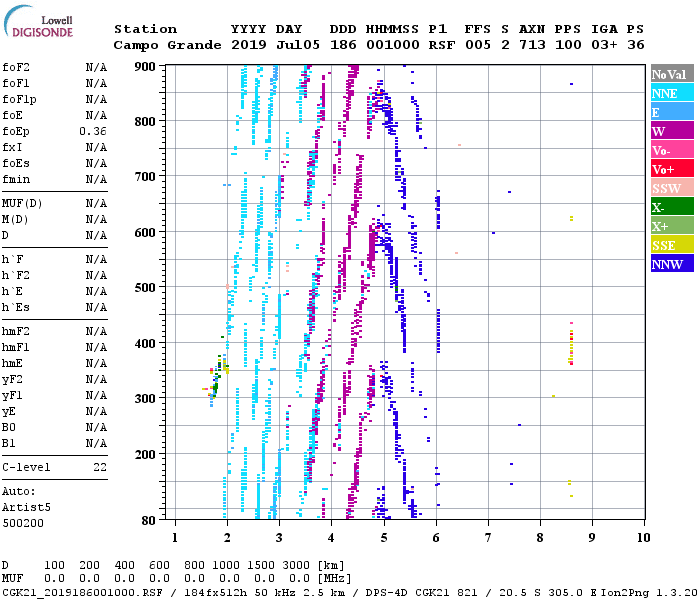700x600 pixels.
Task: Click the B1 parameter label
Action: point(9,443)
